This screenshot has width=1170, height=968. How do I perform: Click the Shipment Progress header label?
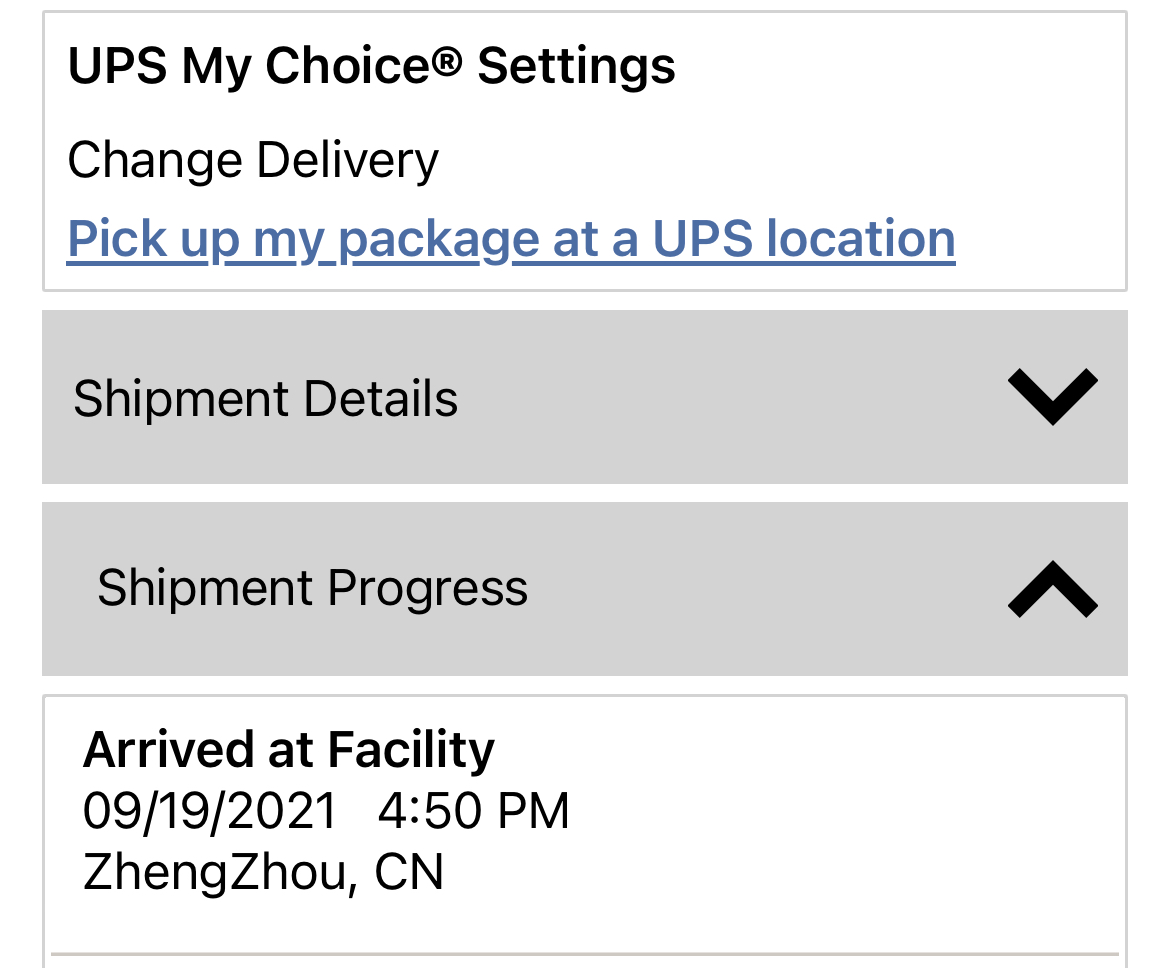click(312, 588)
